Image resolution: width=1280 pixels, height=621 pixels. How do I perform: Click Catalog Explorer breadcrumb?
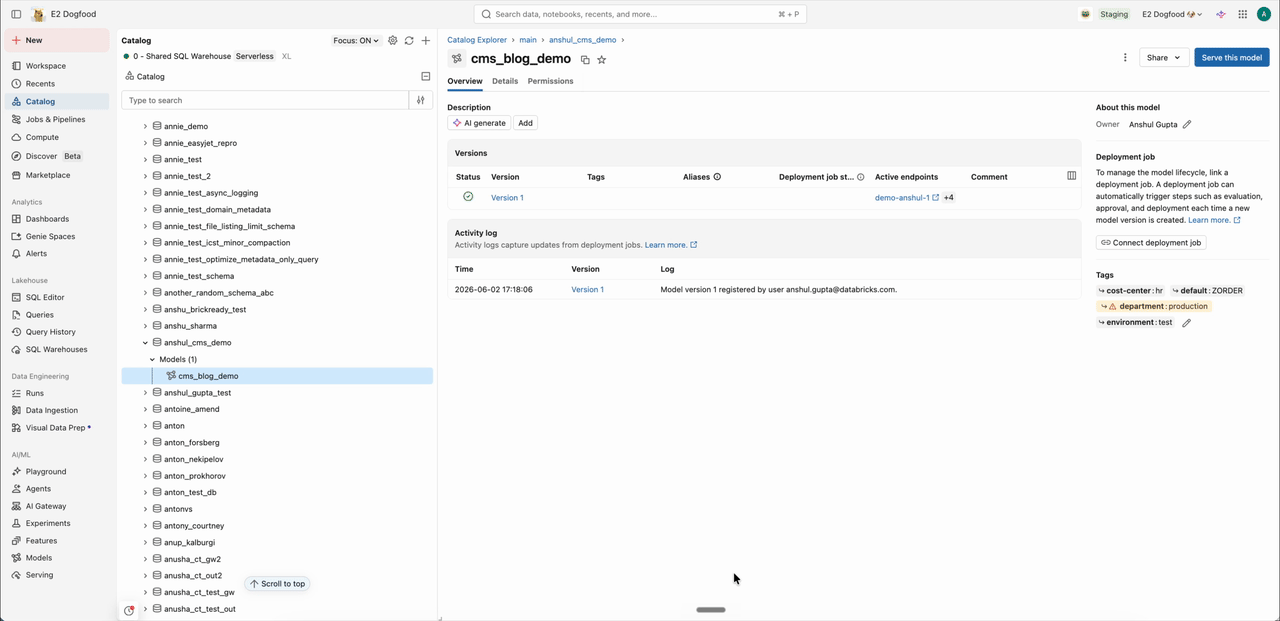pos(477,40)
